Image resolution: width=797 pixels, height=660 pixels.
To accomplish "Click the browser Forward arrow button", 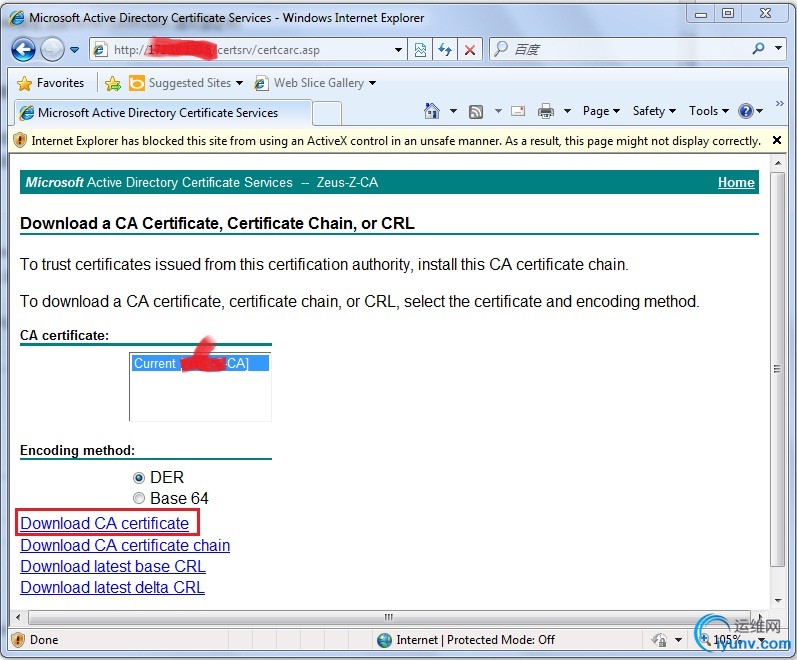I will 52,50.
